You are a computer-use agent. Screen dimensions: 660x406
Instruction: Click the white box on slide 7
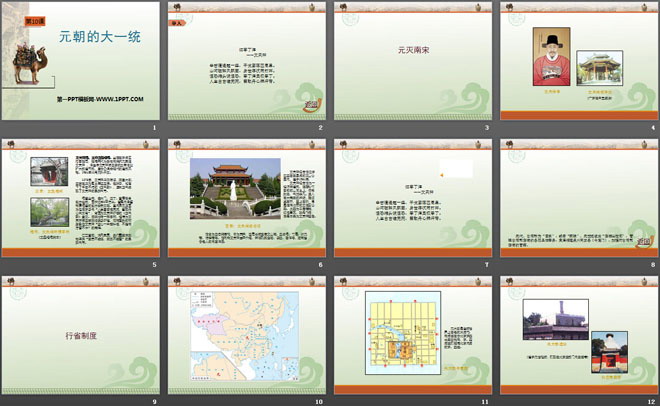pyautogui.click(x=456, y=168)
